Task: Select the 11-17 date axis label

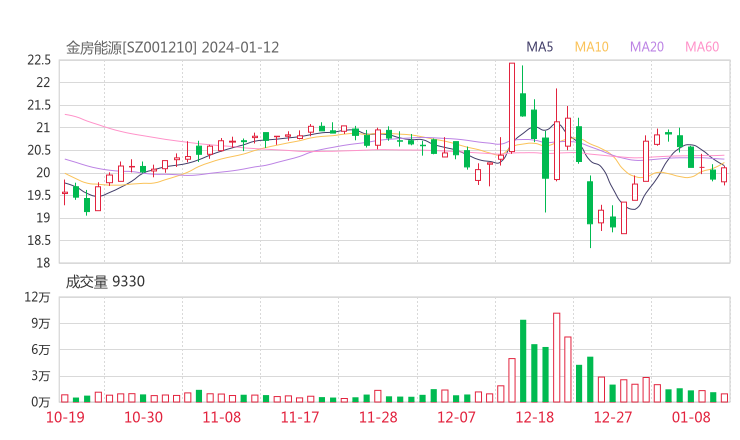Action: tap(299, 417)
